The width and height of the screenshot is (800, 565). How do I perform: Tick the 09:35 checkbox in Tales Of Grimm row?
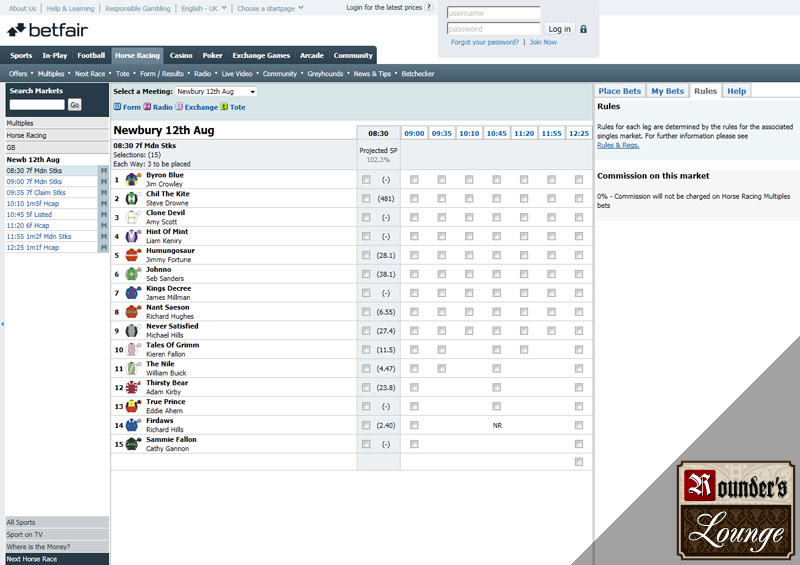pyautogui.click(x=441, y=349)
